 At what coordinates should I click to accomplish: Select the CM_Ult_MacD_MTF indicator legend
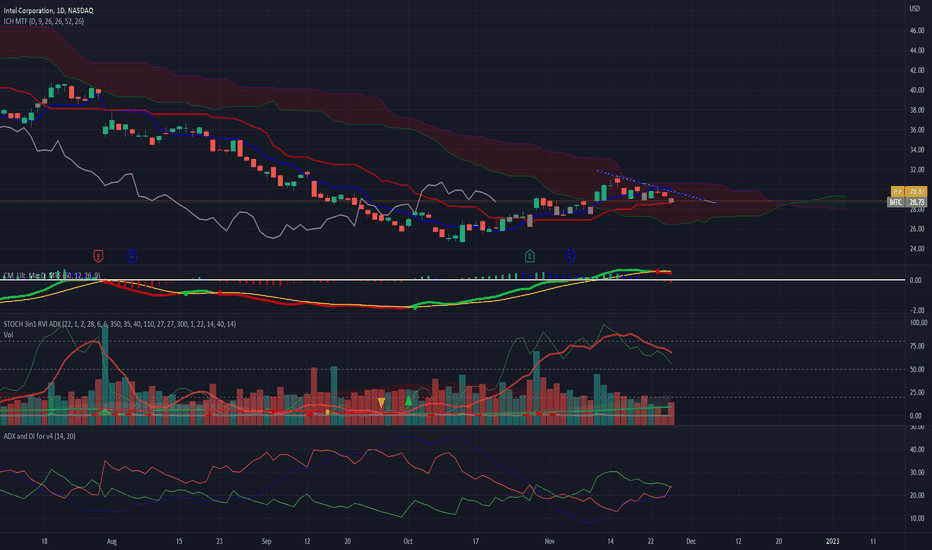(52, 275)
